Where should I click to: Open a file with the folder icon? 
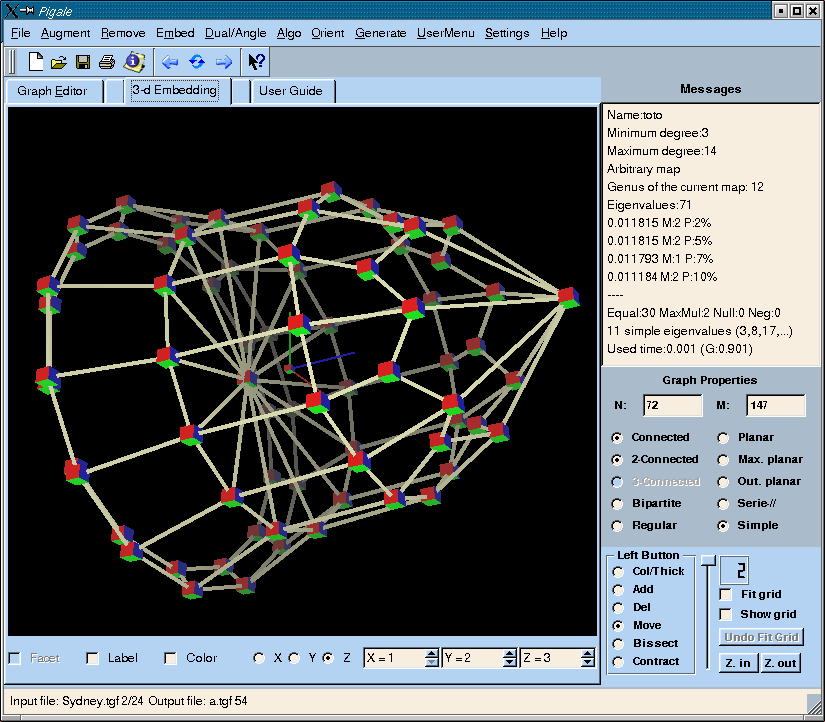coord(59,62)
